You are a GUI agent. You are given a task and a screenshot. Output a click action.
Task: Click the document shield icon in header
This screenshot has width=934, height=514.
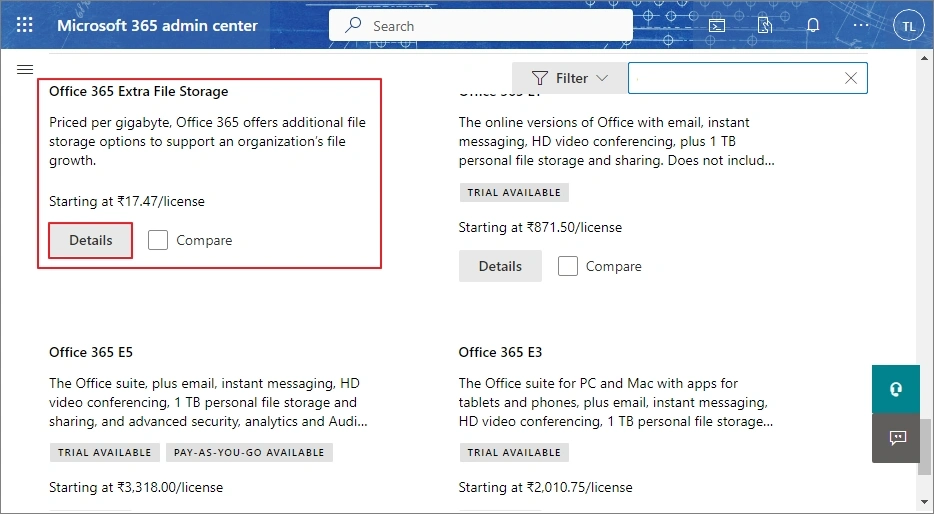pyautogui.click(x=765, y=25)
